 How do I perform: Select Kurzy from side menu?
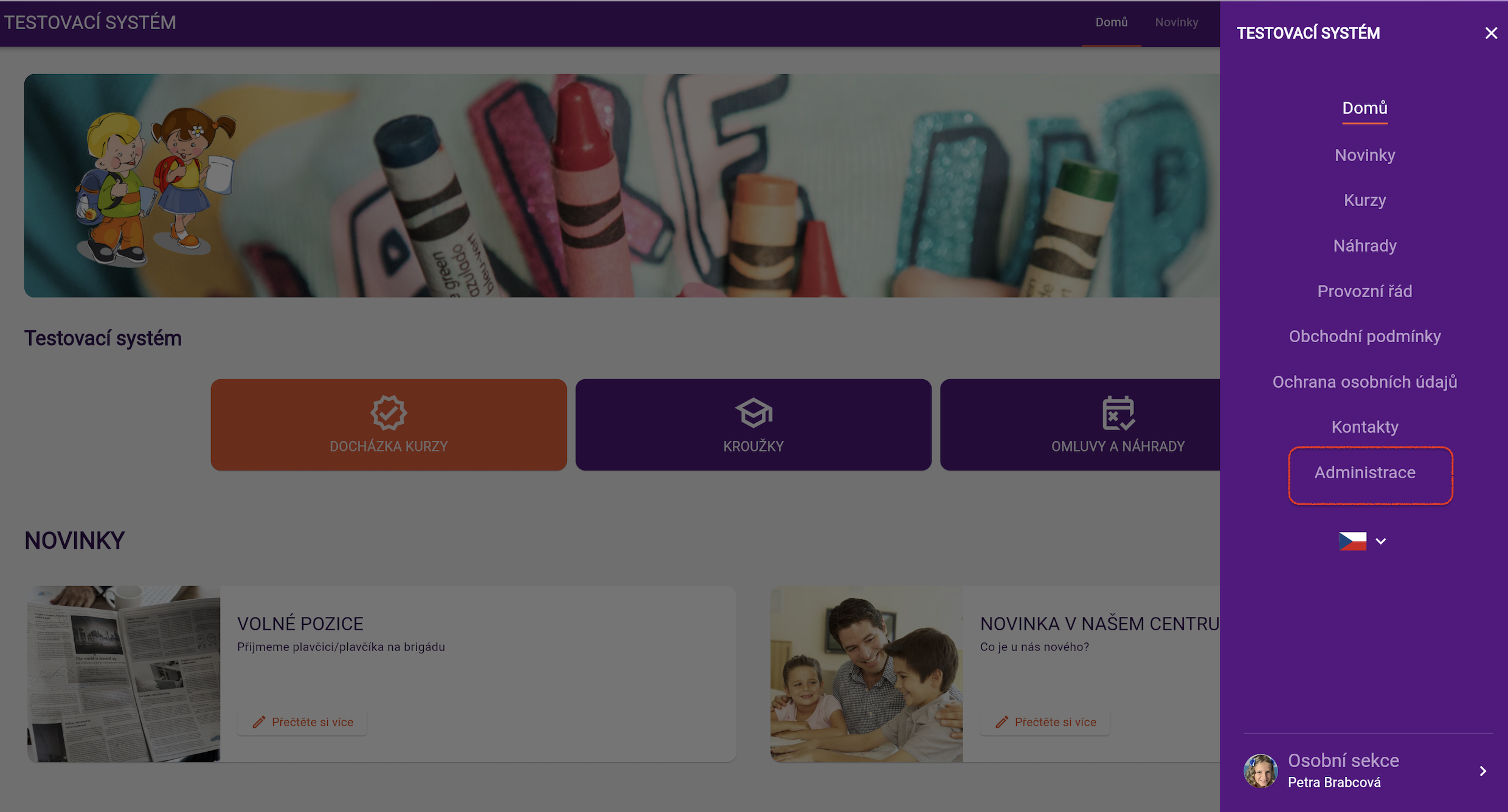tap(1364, 200)
